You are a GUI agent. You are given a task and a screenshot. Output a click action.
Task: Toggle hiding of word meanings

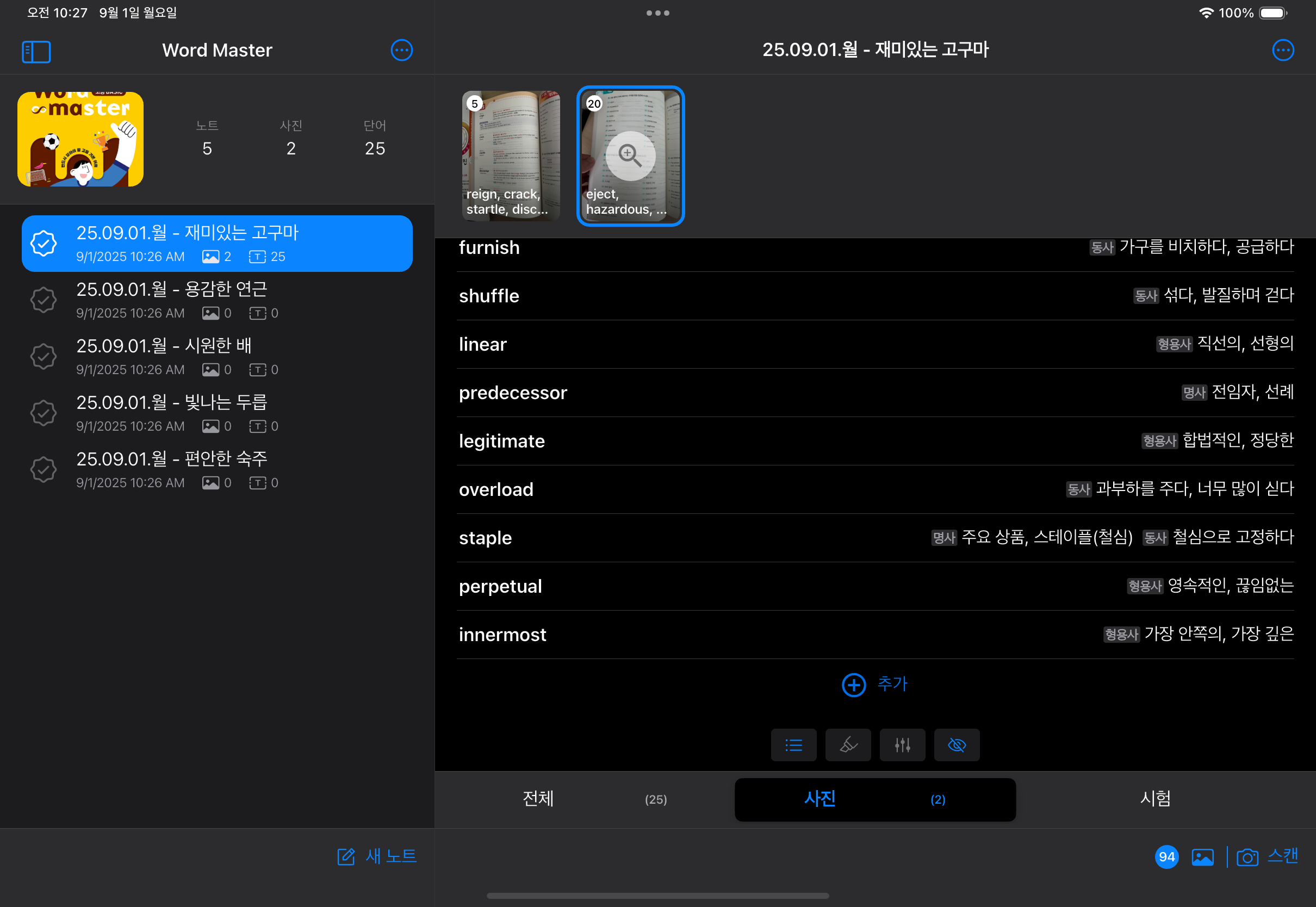957,745
